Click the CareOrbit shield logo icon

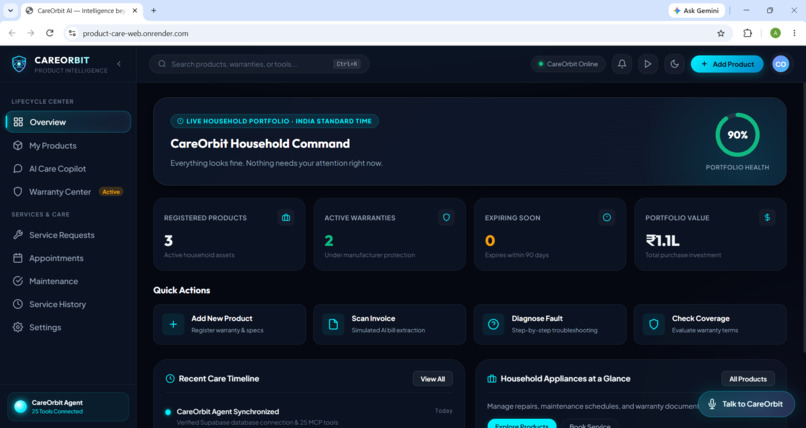click(x=19, y=64)
